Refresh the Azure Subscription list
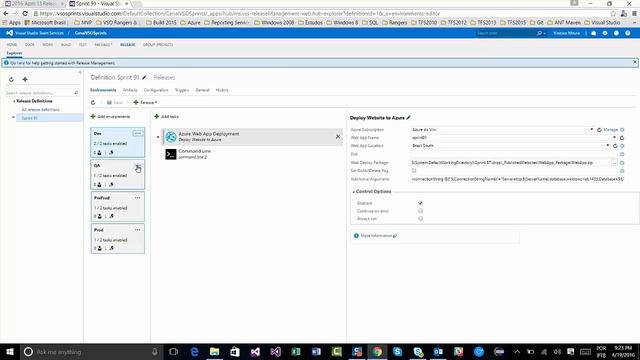Viewport: 640px width, 360px height. coord(599,130)
